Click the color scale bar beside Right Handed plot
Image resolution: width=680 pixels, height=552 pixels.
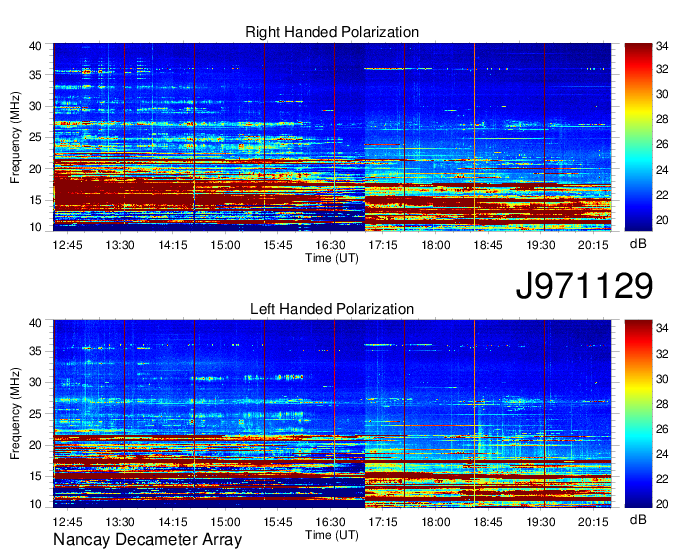[x=638, y=137]
